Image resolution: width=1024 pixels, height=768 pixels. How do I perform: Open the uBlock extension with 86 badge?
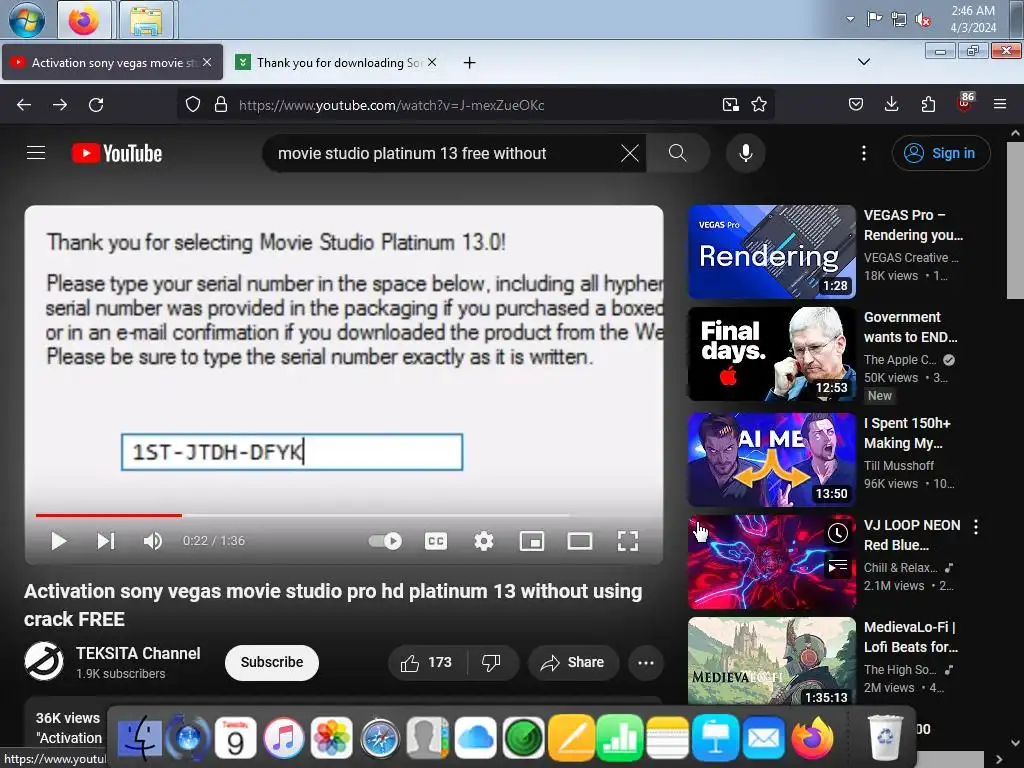[965, 103]
